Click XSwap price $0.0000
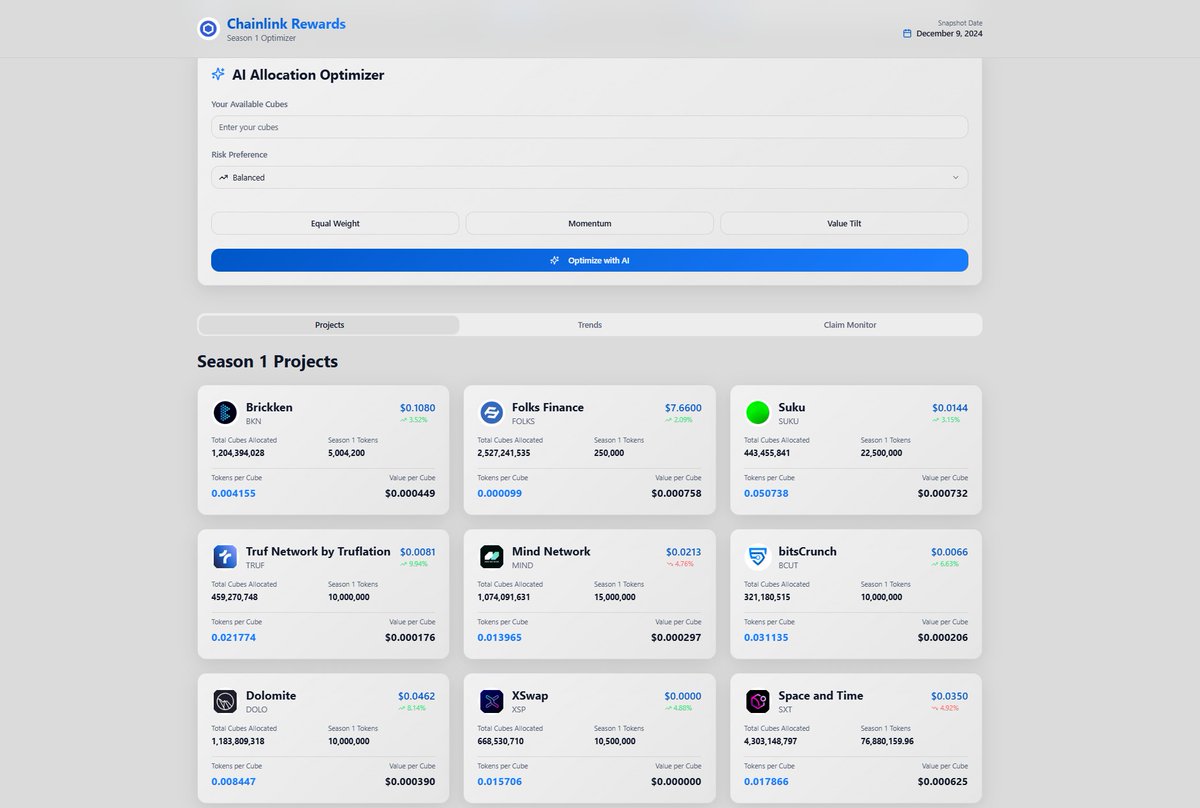Viewport: 1200px width, 808px height. (x=683, y=696)
